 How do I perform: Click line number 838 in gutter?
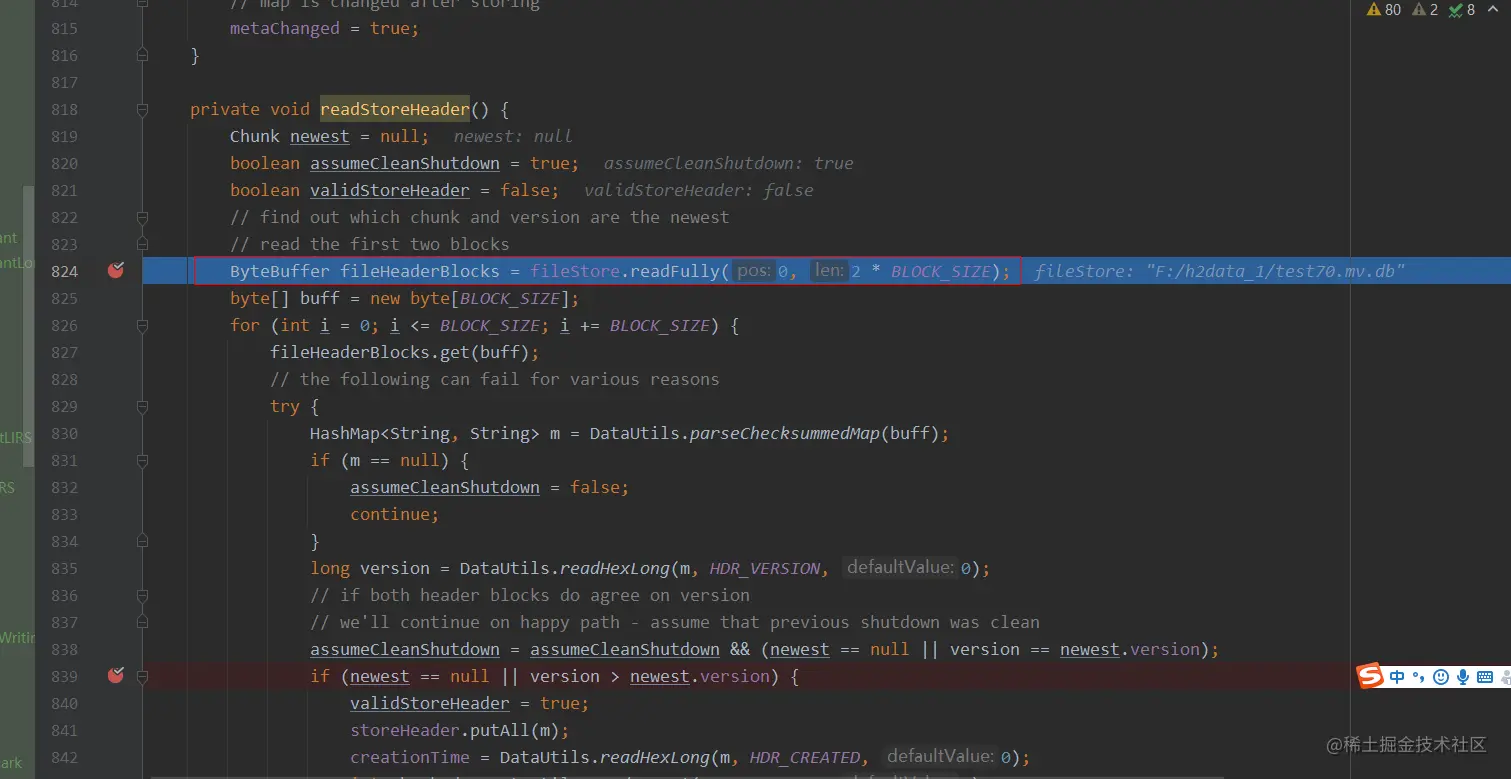point(64,649)
